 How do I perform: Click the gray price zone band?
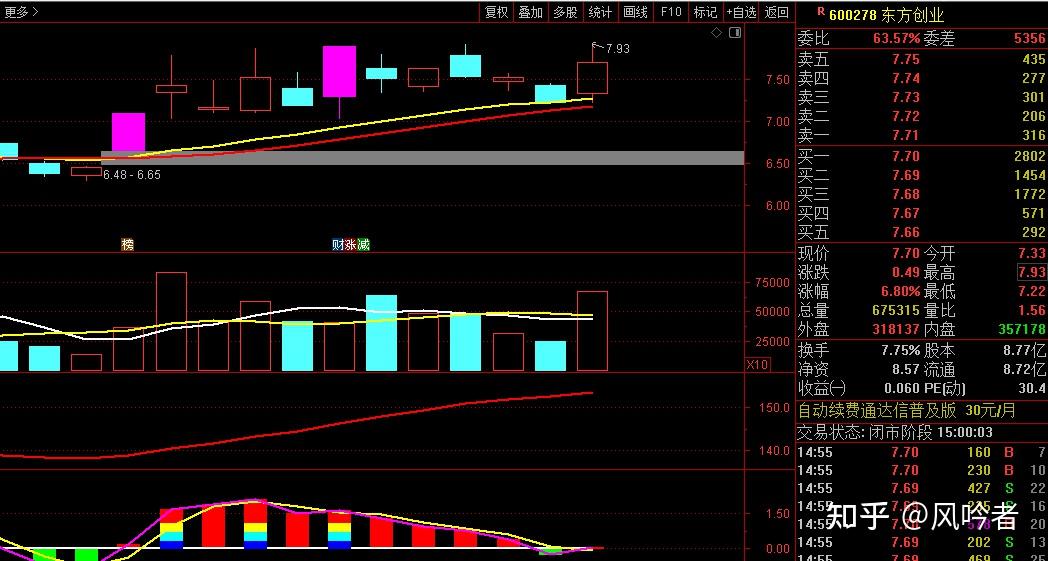click(422, 158)
